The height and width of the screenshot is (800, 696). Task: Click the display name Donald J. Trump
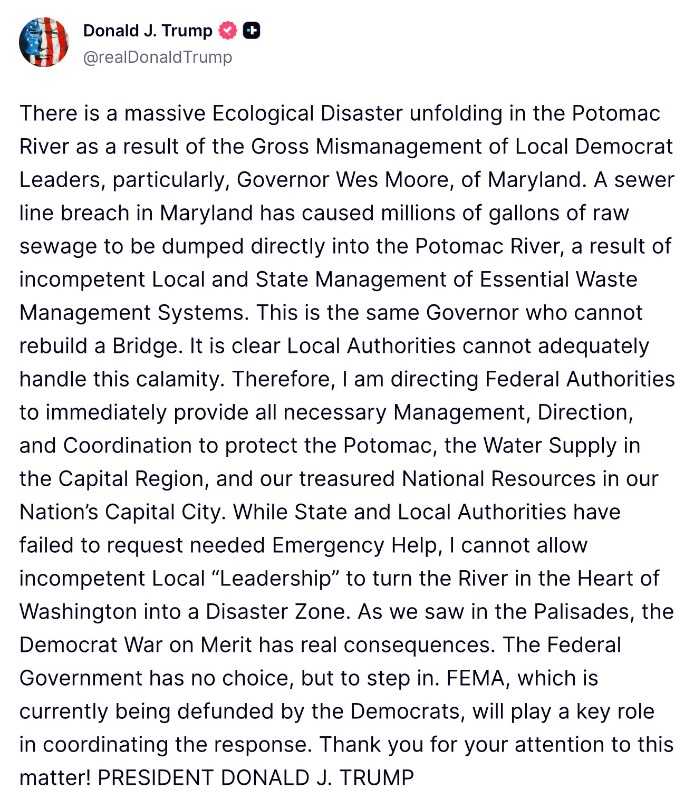(147, 31)
